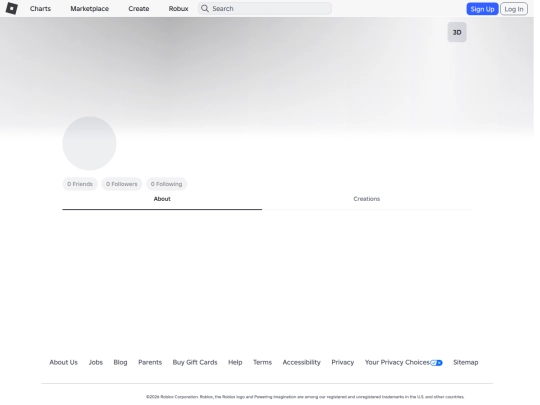Open the 0 Following pill

coord(166,184)
